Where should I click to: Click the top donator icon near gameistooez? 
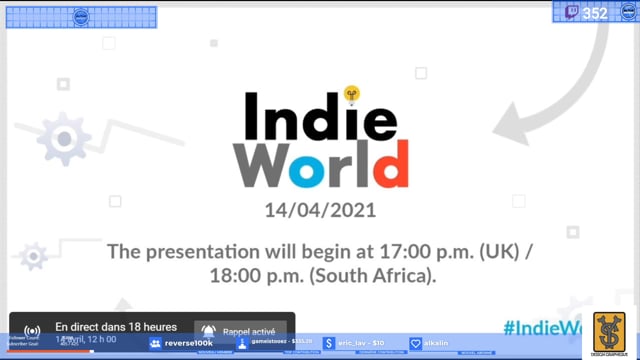(242, 343)
